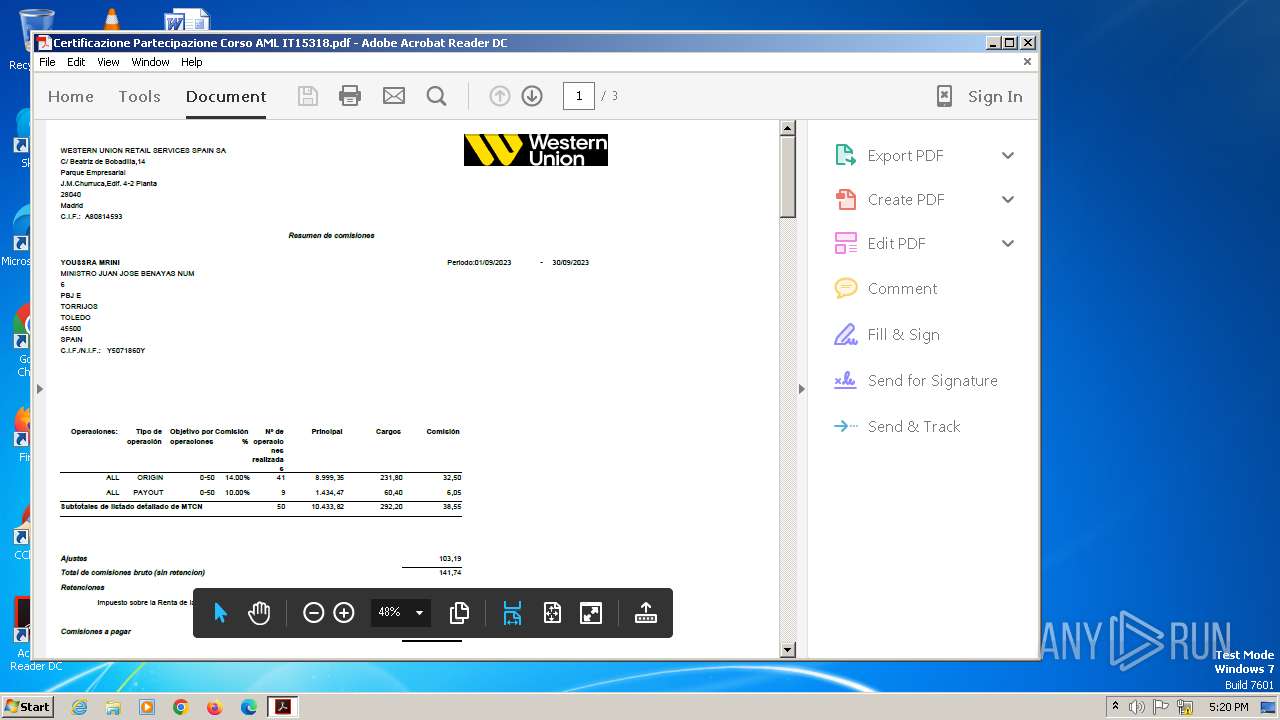The height and width of the screenshot is (720, 1280).
Task: Click the document scrollbar down arrow
Action: point(787,650)
